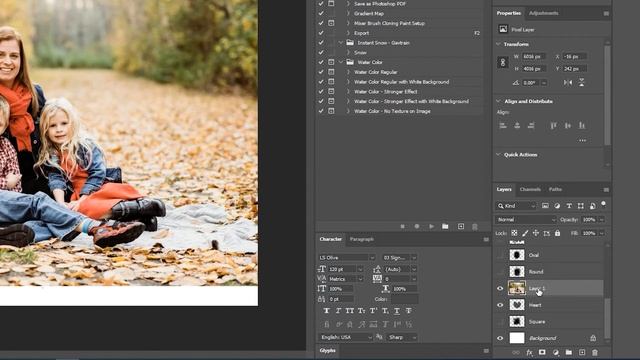
Task: Expand Water Color - Stronger Effect action
Action: pyautogui.click(x=348, y=91)
